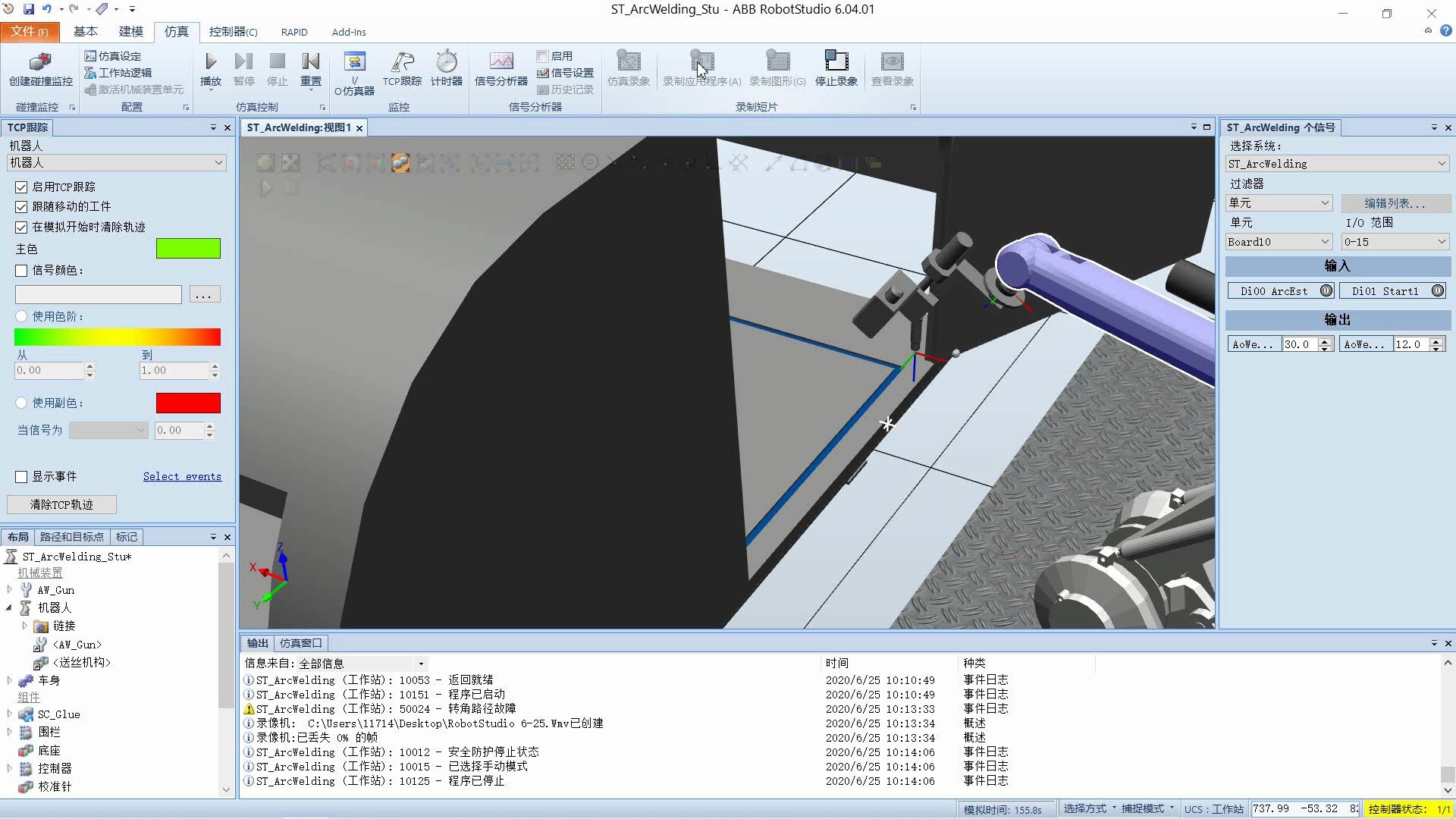Open the help question mark icon

pos(1445,31)
